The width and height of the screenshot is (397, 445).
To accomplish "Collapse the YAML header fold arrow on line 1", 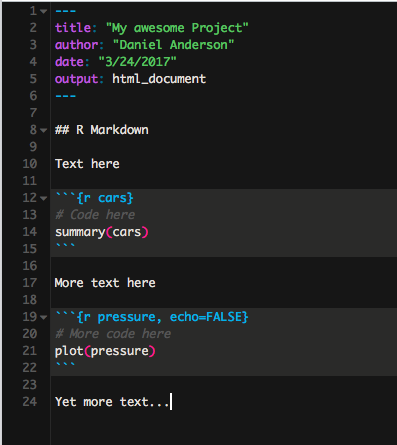I will [x=43, y=11].
